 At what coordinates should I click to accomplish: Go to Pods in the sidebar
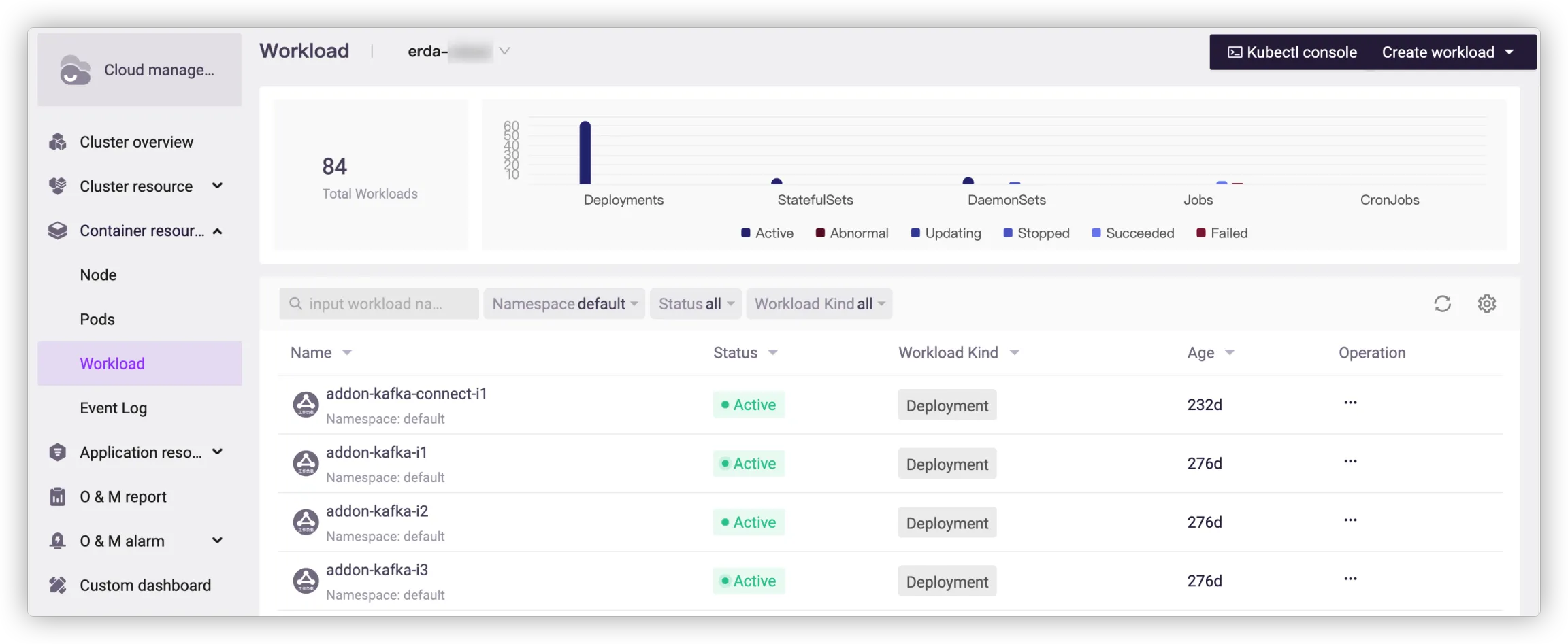(x=97, y=319)
